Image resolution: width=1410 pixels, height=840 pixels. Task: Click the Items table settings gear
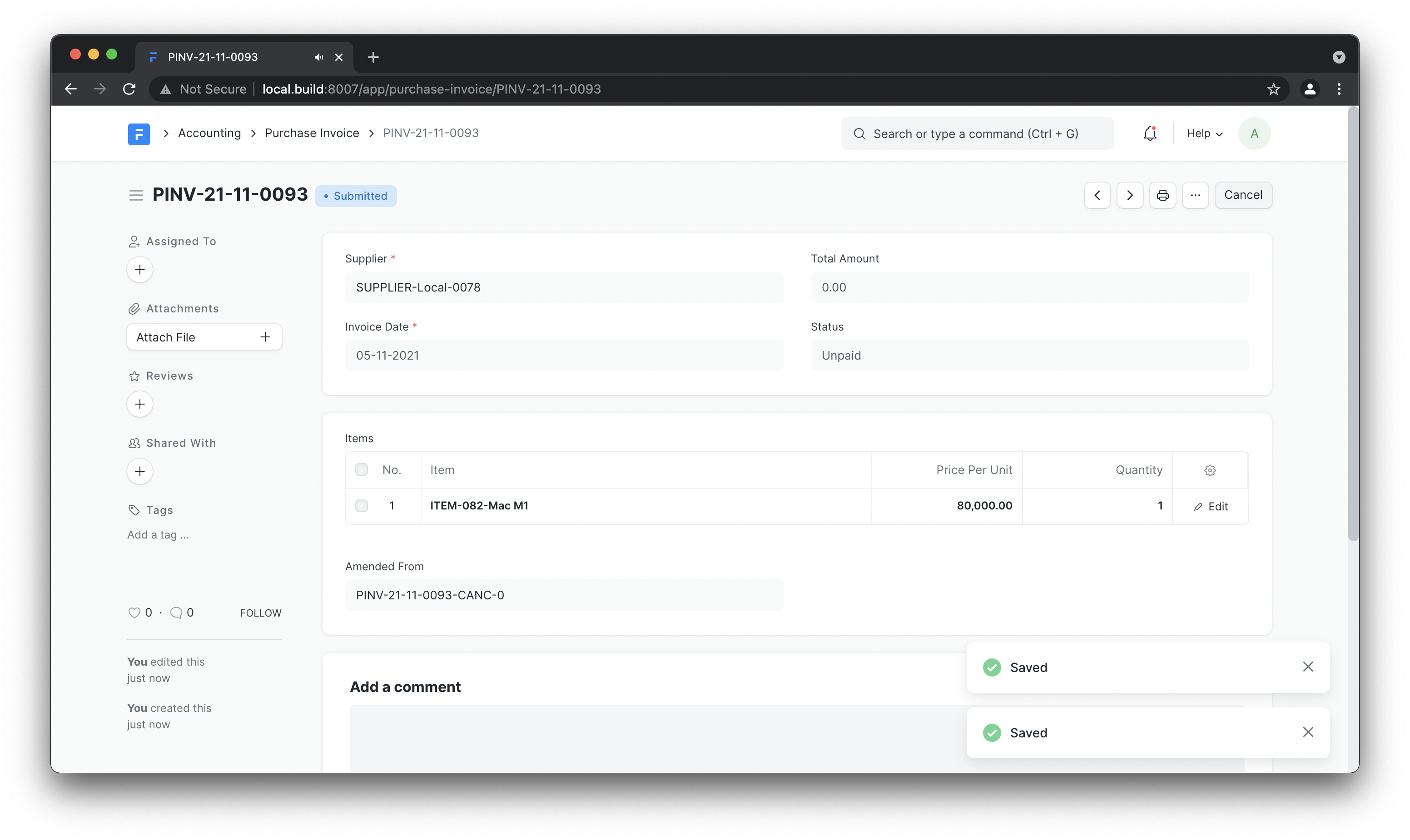point(1210,470)
